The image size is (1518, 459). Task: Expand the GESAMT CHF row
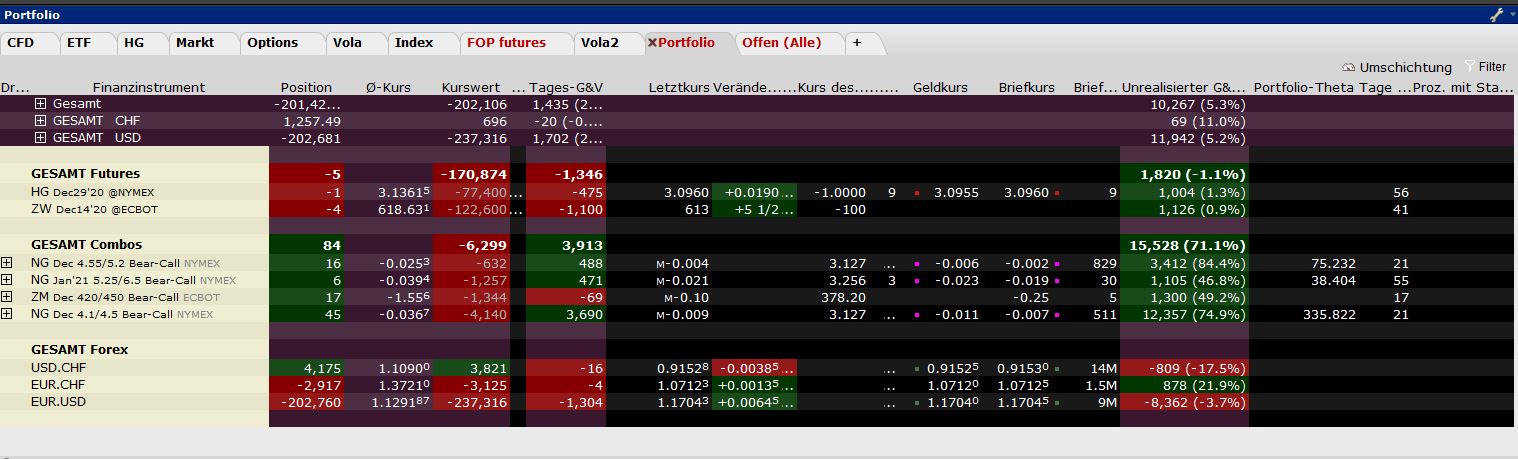40,120
